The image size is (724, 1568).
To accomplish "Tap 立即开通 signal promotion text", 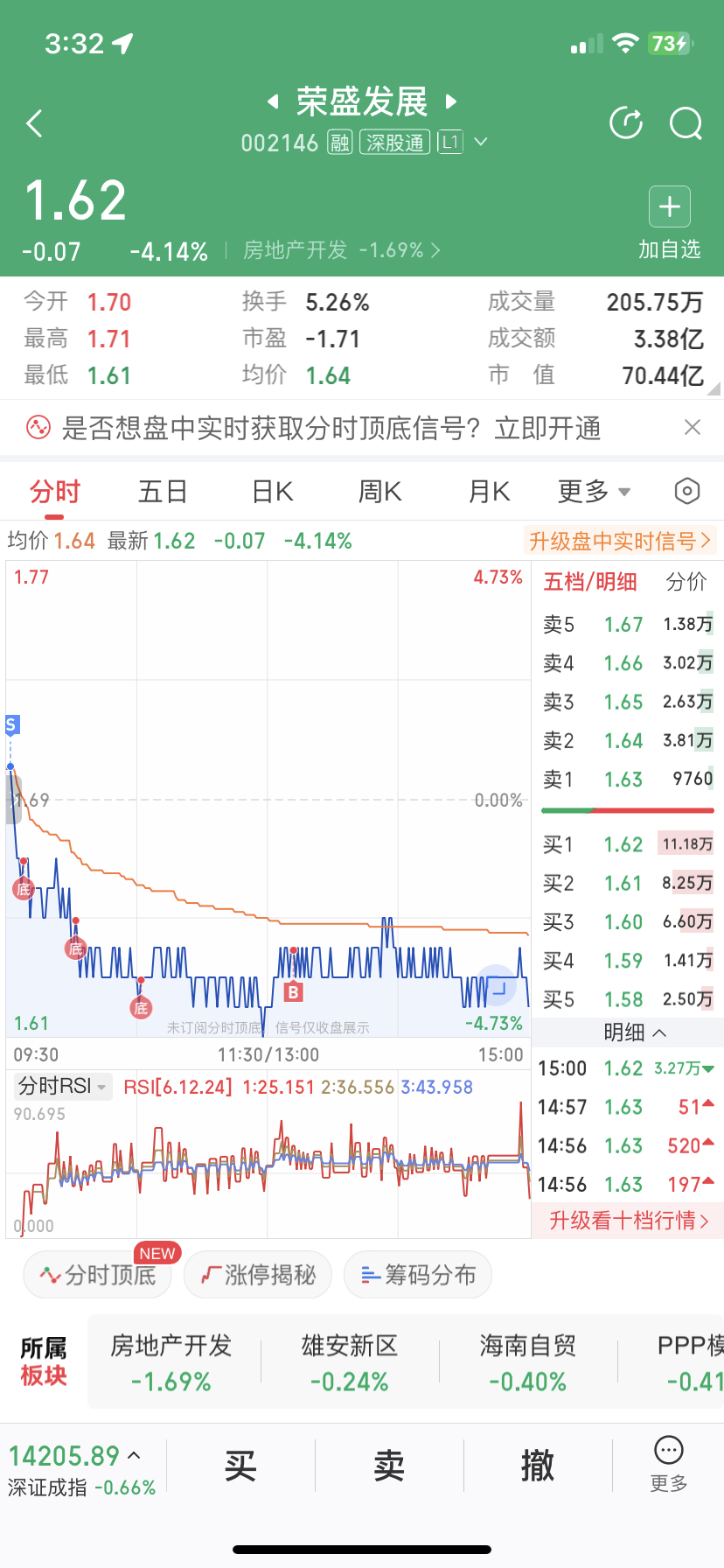I will [x=548, y=428].
